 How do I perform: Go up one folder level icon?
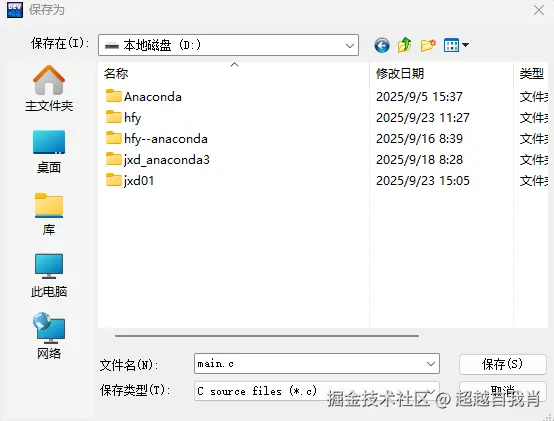click(x=405, y=45)
